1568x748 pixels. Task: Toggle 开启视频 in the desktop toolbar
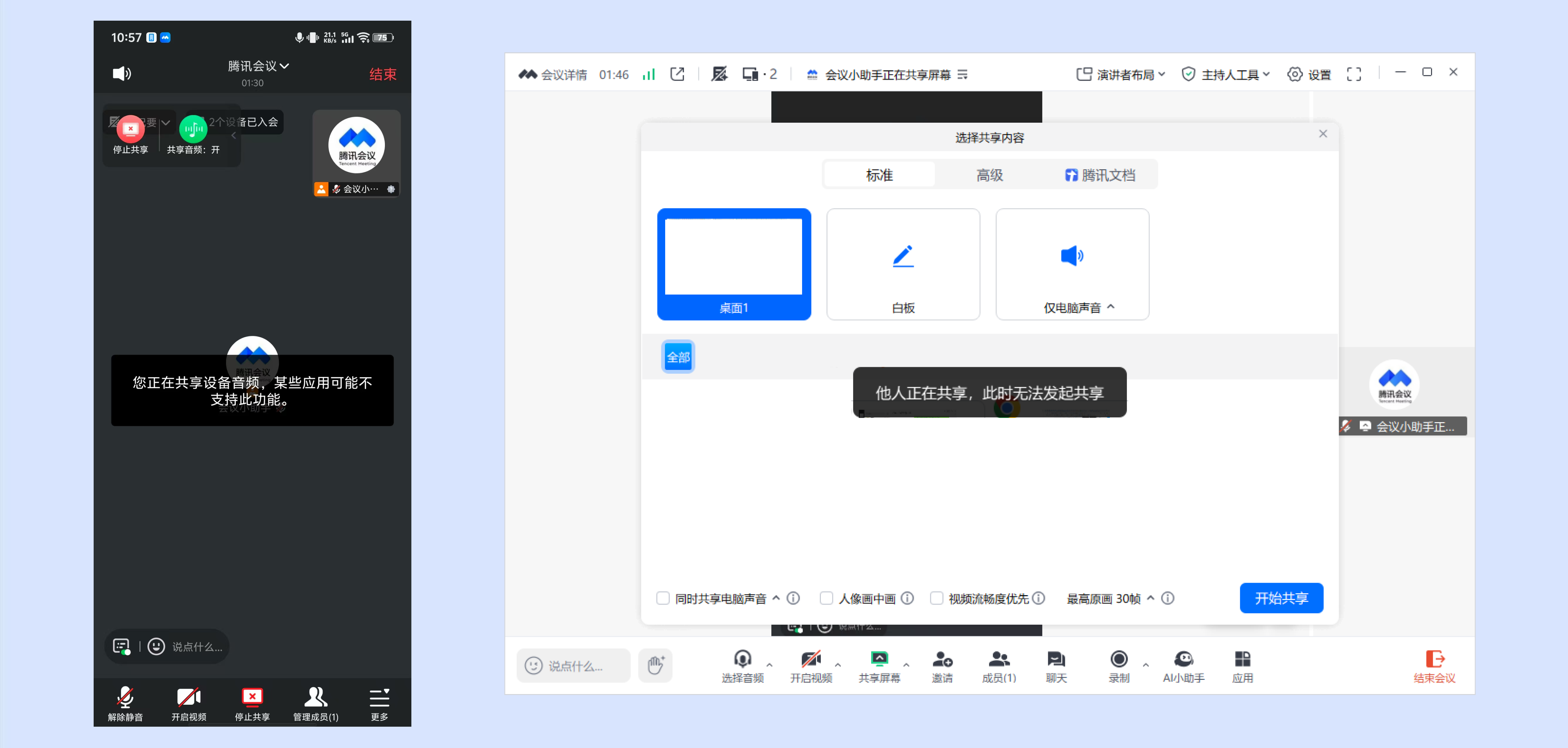(811, 666)
